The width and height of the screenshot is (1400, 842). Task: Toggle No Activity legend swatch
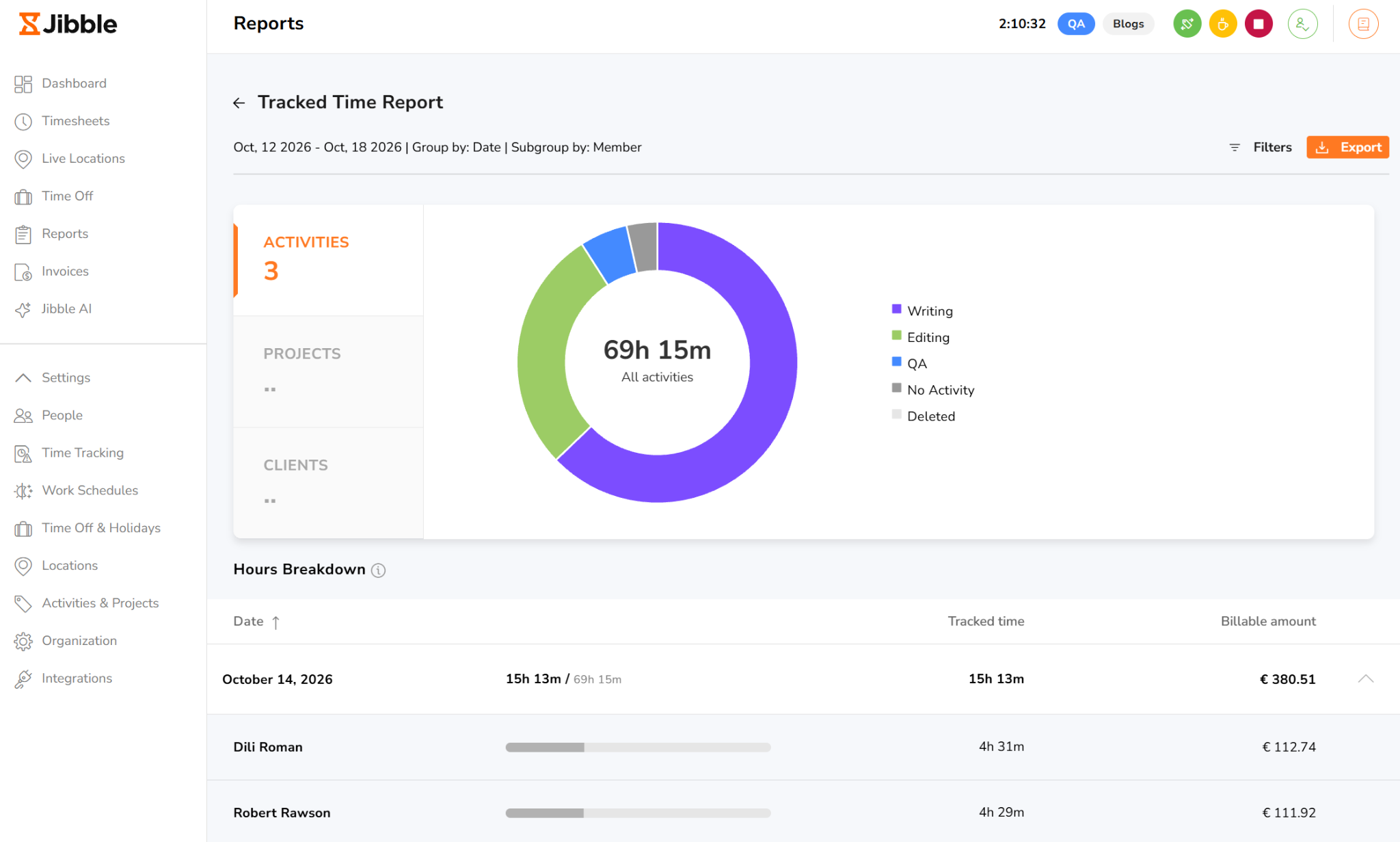[896, 388]
